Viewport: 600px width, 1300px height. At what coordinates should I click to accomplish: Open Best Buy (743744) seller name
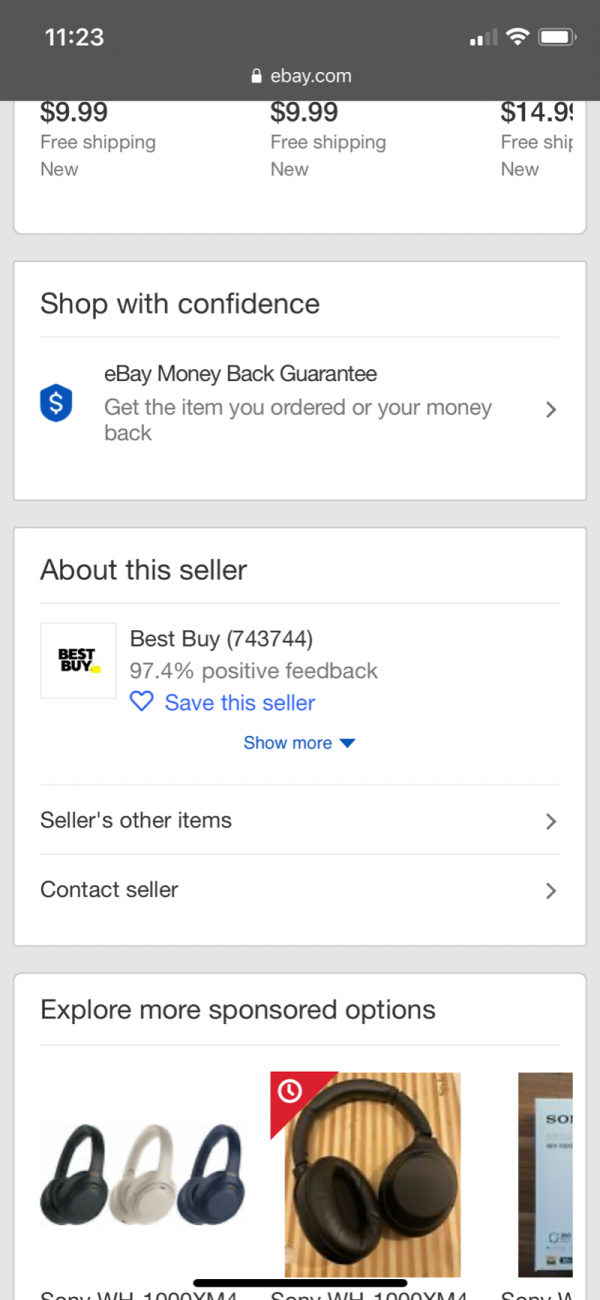coord(221,638)
